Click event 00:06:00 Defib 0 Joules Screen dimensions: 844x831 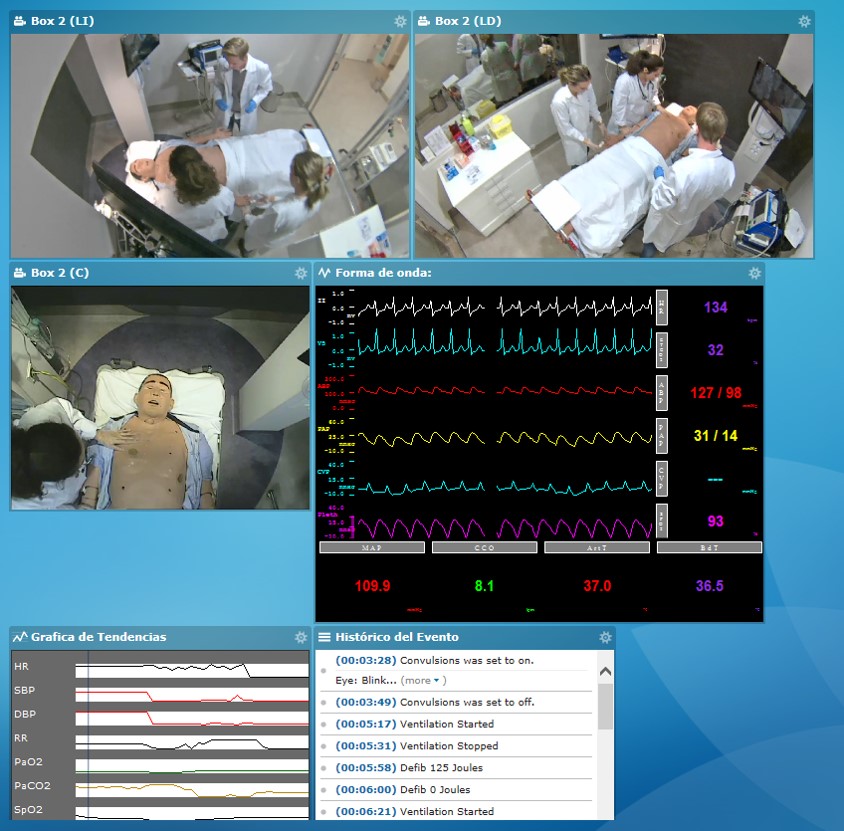403,790
